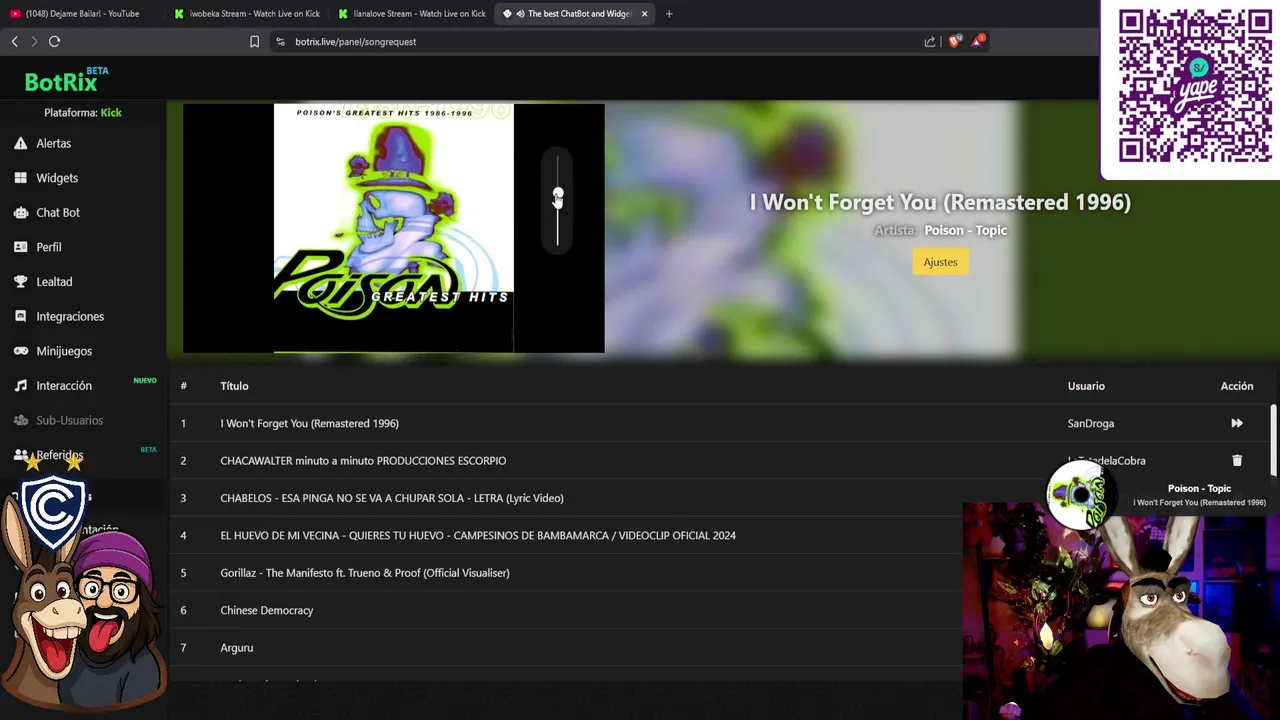The image size is (1280, 720).
Task: Open the Widgets grid icon
Action: tap(20, 178)
